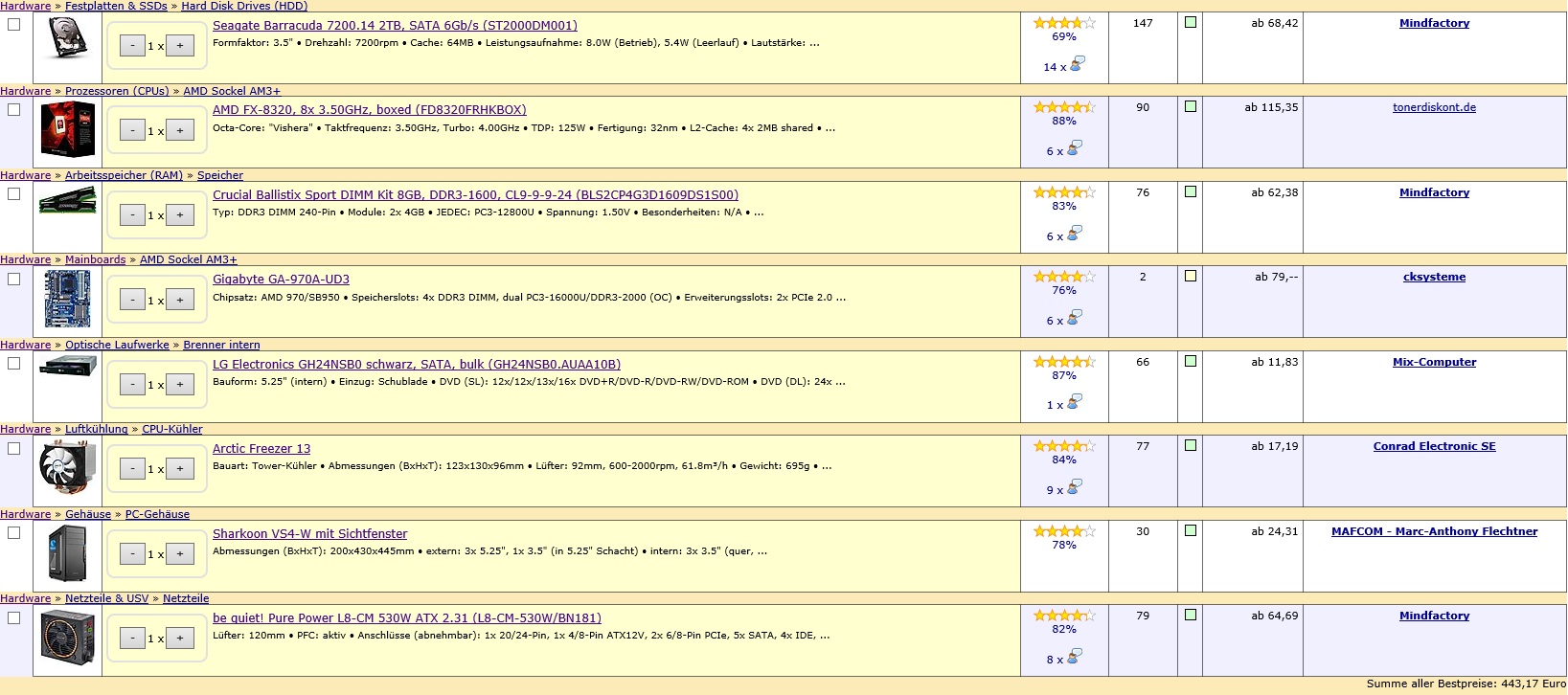Visit Mix-Computer shop link

[x=1434, y=362]
